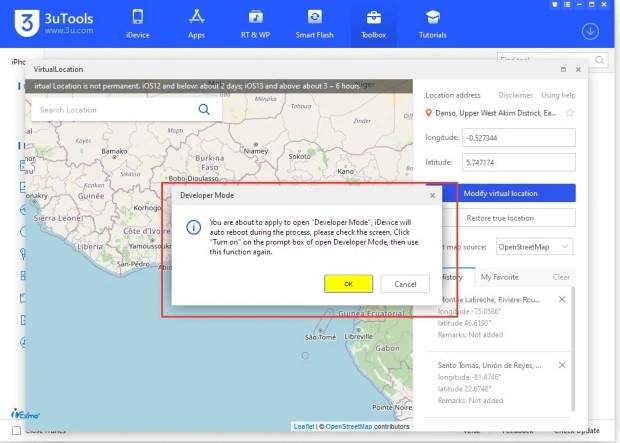Open the Apps section
Screen dimensions: 620x443
point(196,24)
